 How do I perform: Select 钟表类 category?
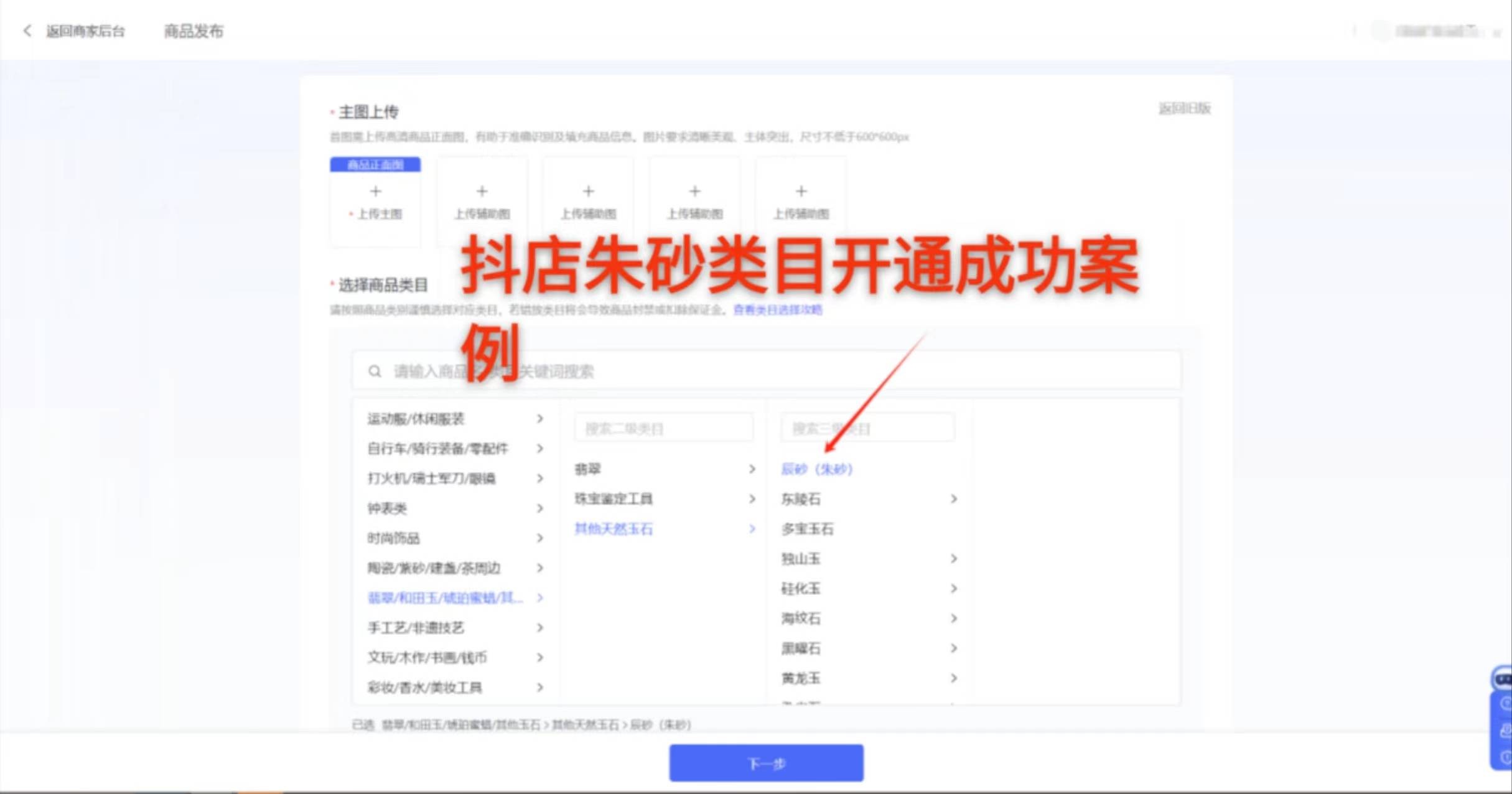[387, 508]
